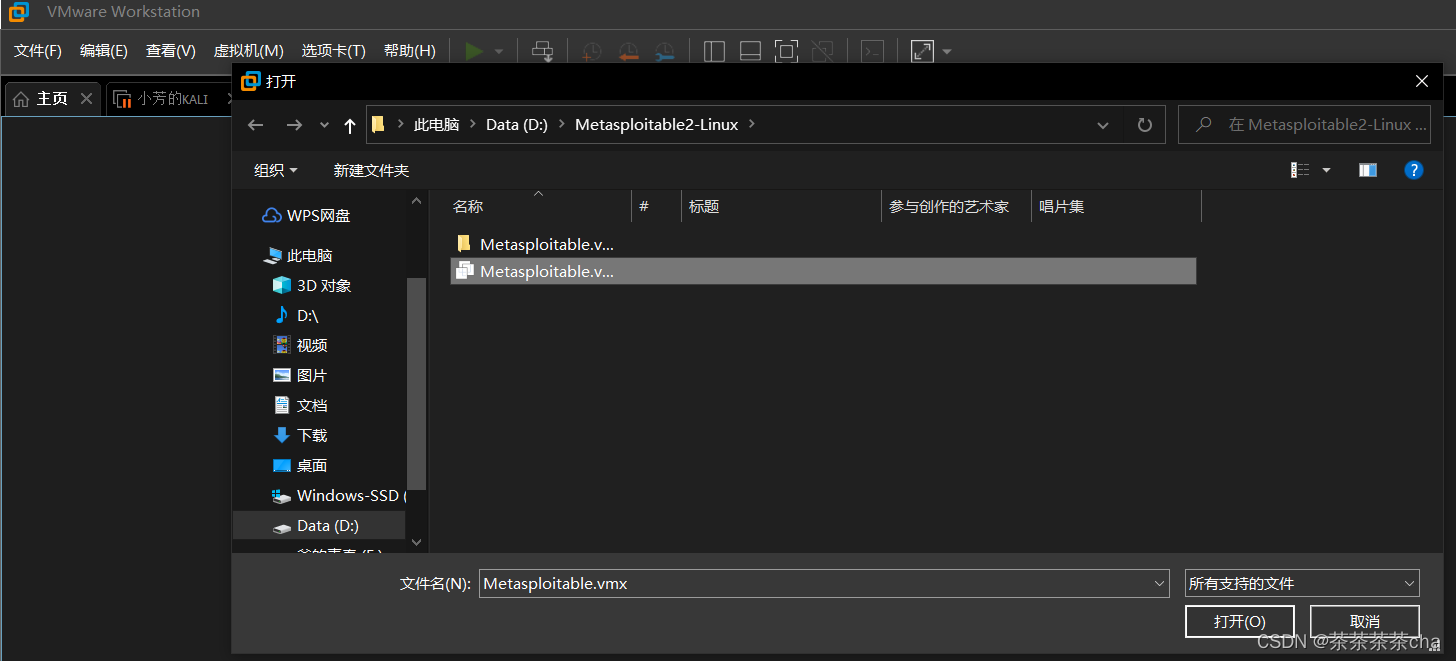Select 文档 in the navigation pane
The image size is (1456, 661).
click(x=300, y=405)
